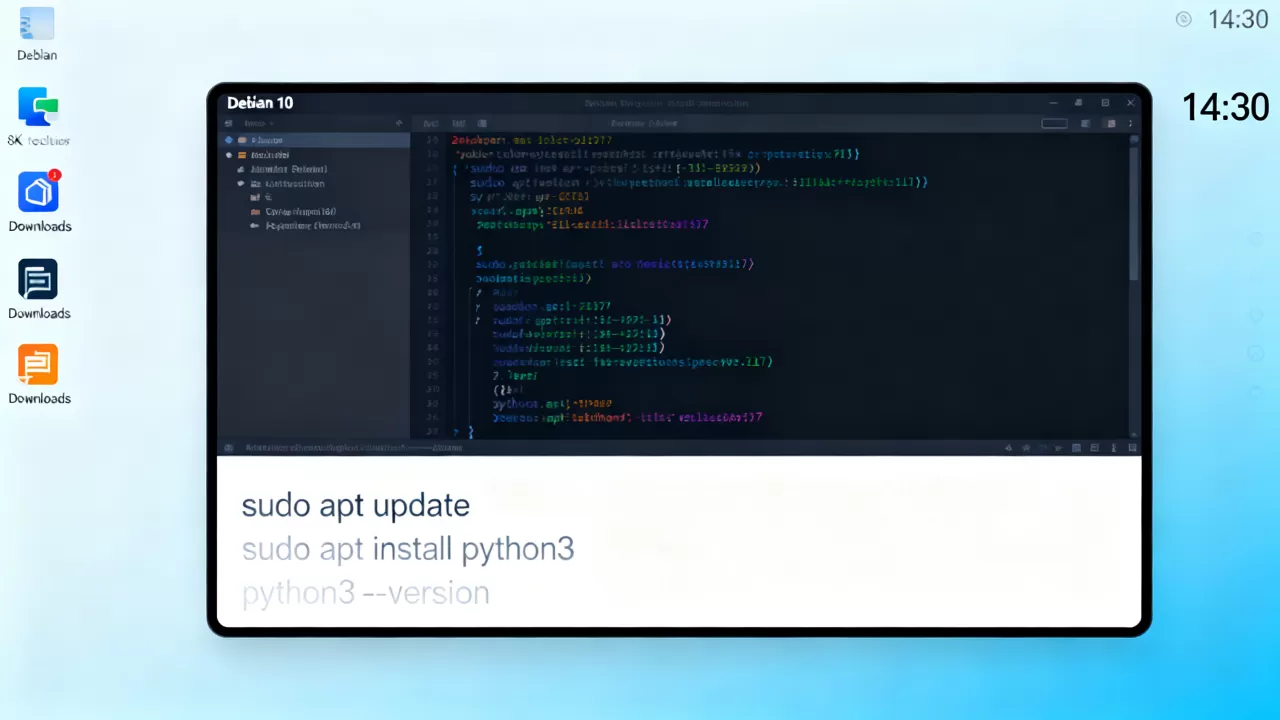This screenshot has height=720, width=1280.
Task: Click the pin icon in the sidebar header
Action: pyautogui.click(x=398, y=124)
